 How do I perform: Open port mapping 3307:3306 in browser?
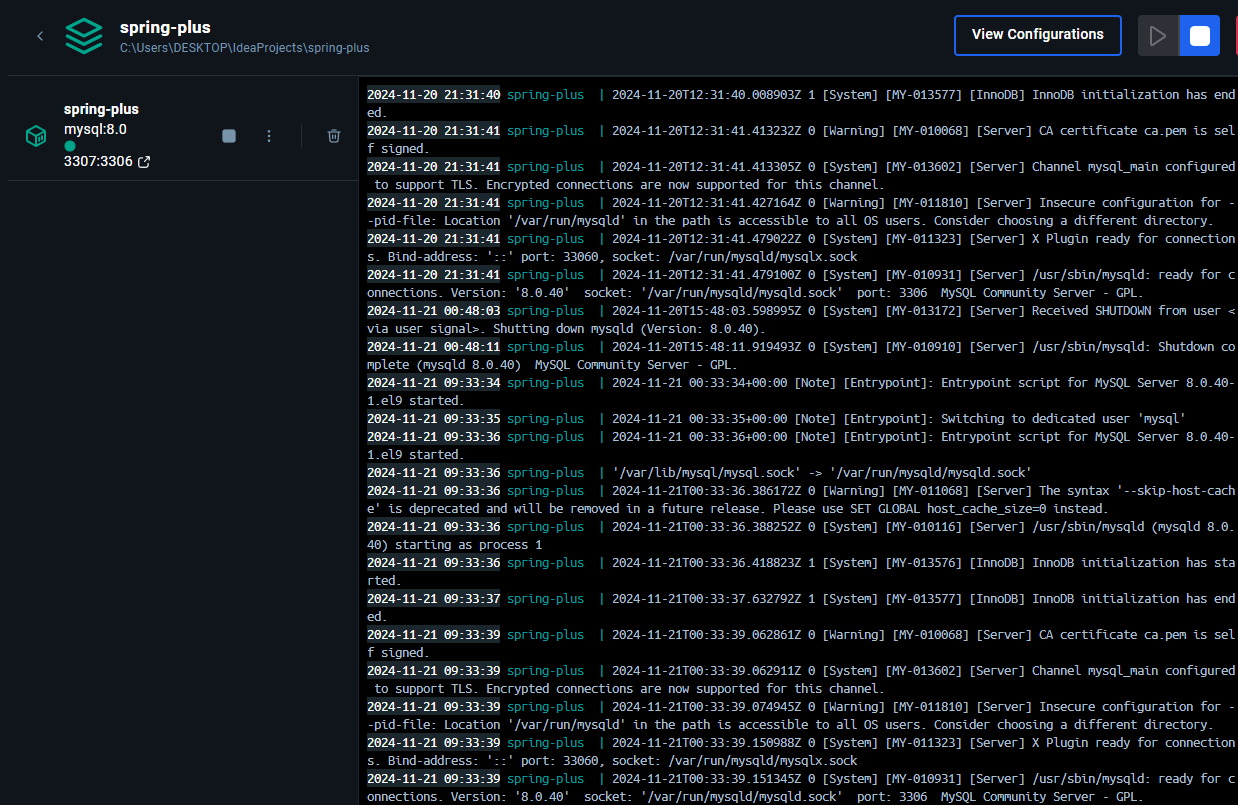click(x=98, y=162)
